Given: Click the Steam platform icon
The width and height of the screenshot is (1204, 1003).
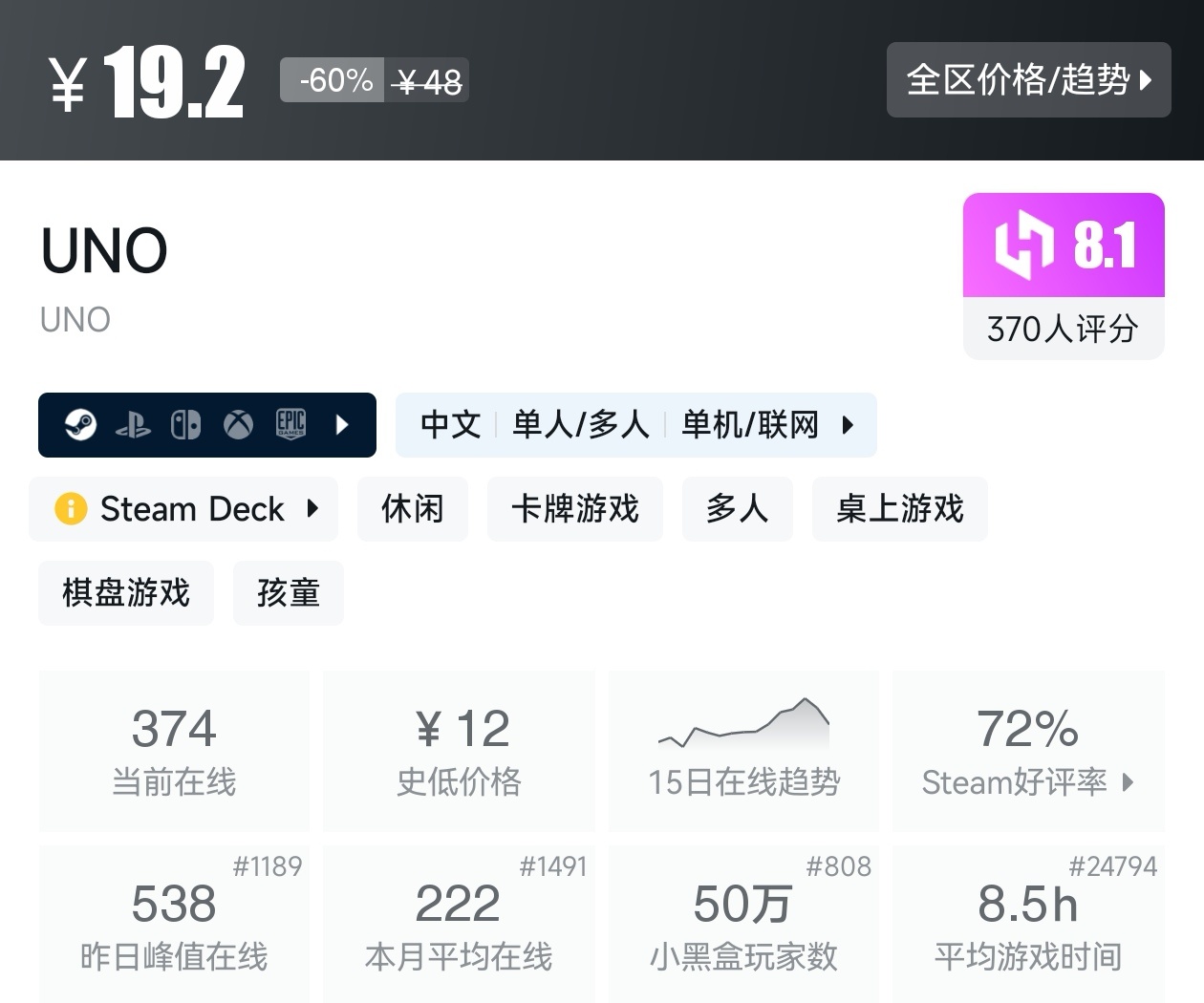Looking at the screenshot, I should pos(80,424).
